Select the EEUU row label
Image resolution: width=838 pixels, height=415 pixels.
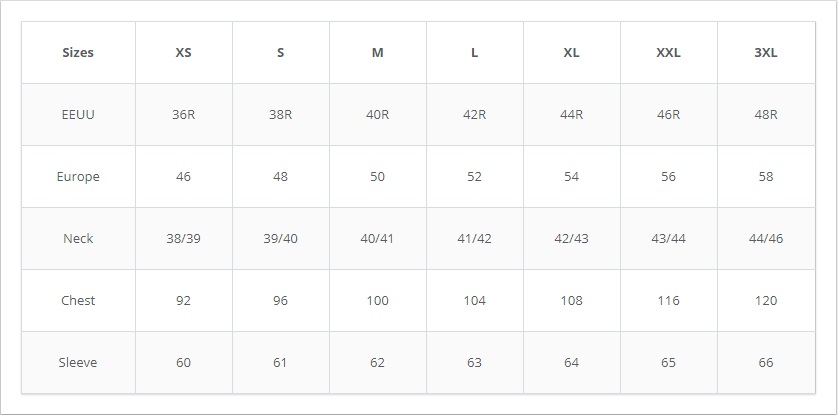coord(78,114)
